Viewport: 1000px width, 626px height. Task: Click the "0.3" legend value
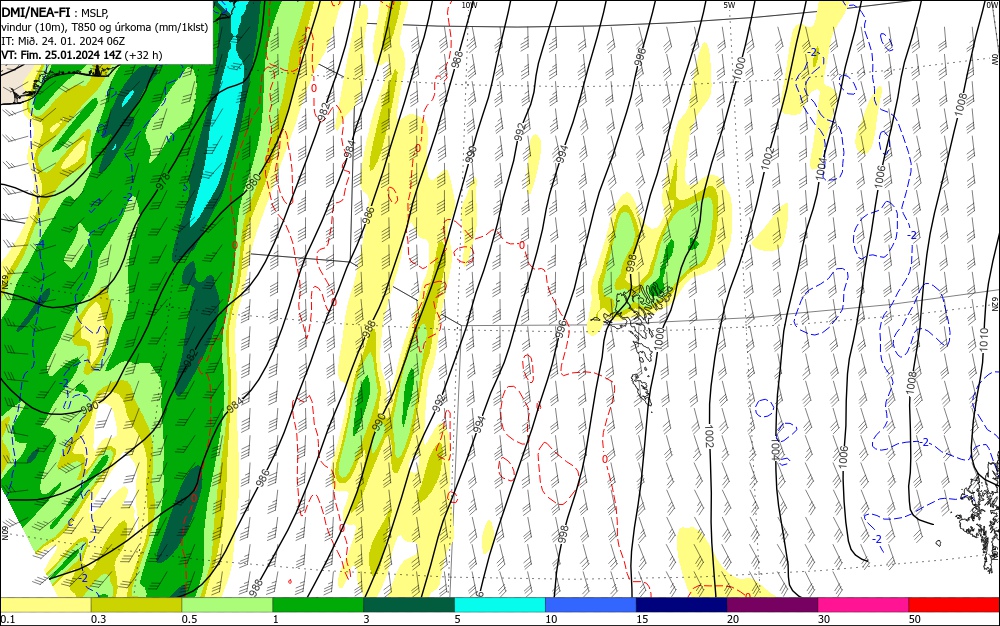pos(98,619)
